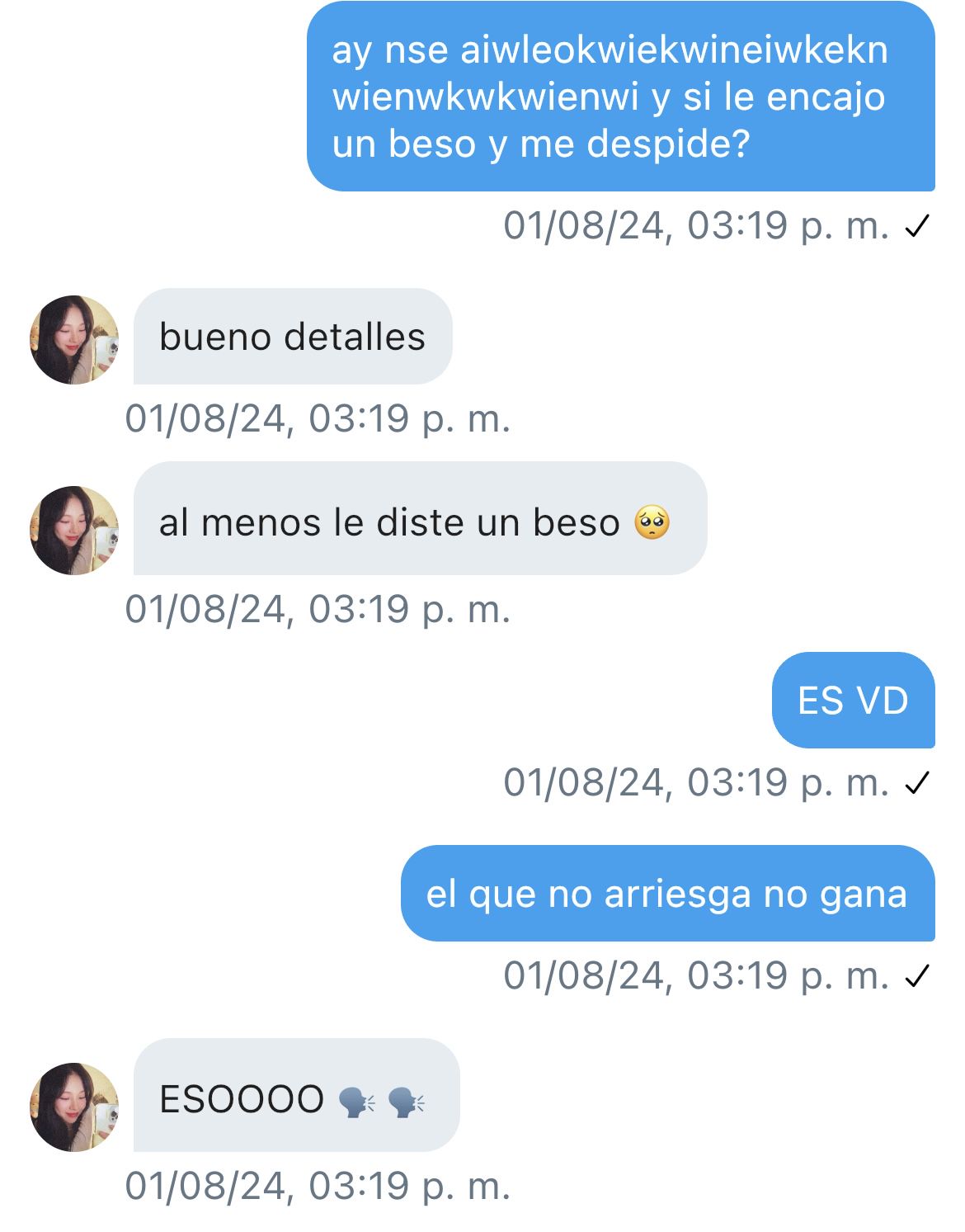Image resolution: width=965 pixels, height=1232 pixels.
Task: Click the timestamp under "bueno detalles"
Action: click(x=318, y=418)
